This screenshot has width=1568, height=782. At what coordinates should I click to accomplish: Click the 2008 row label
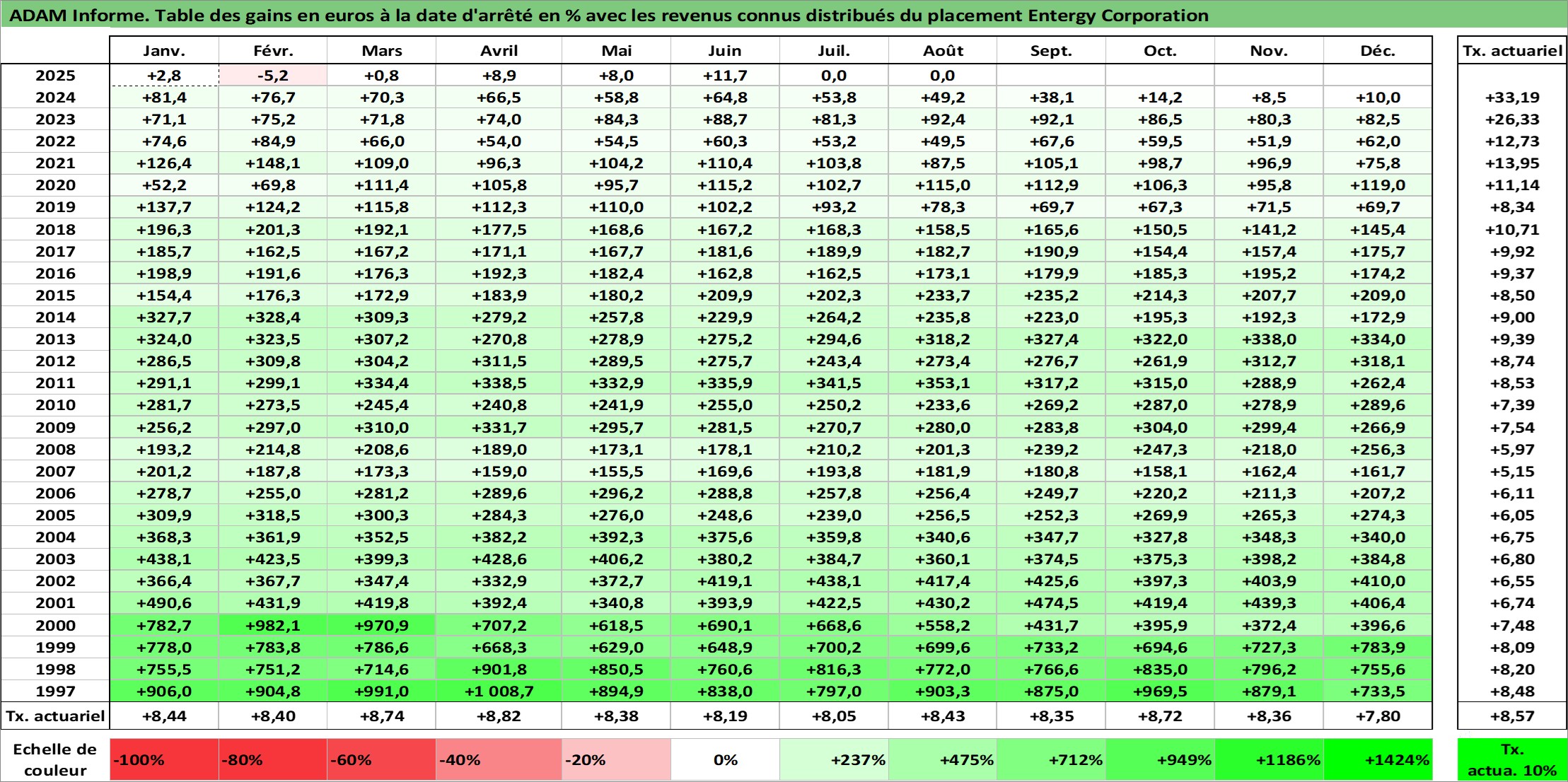click(x=55, y=450)
